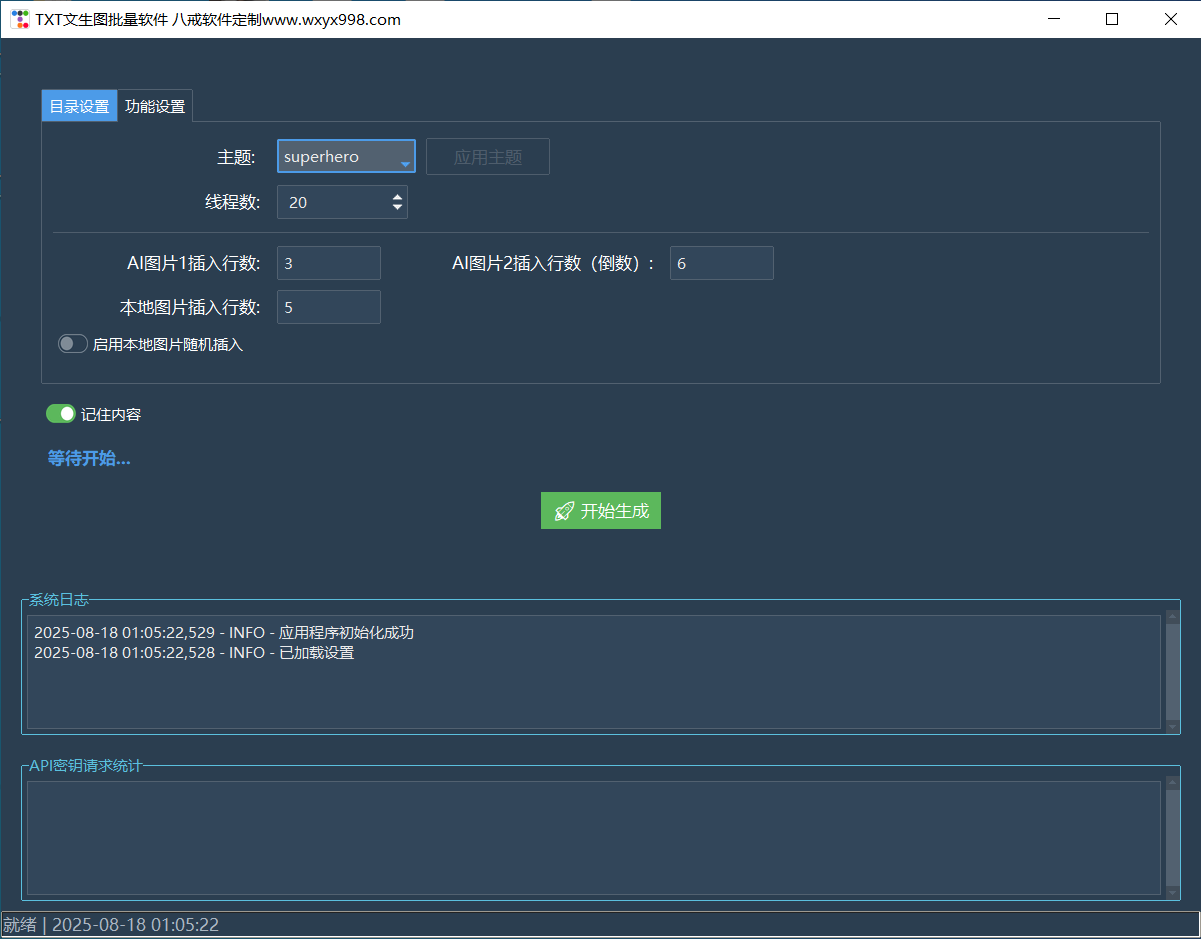Viewport: 1201px width, 939px height.
Task: Click the AI图片1插入行数 input field
Action: 328,263
